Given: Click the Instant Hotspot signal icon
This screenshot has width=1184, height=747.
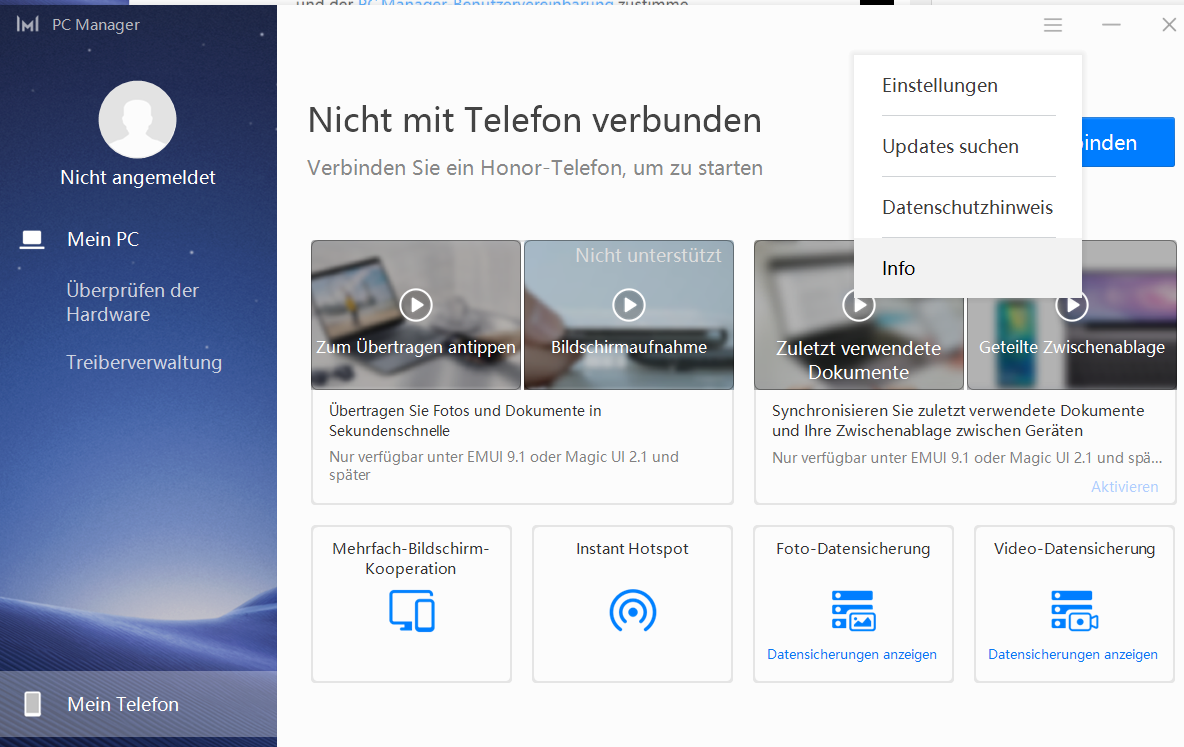Looking at the screenshot, I should [633, 611].
